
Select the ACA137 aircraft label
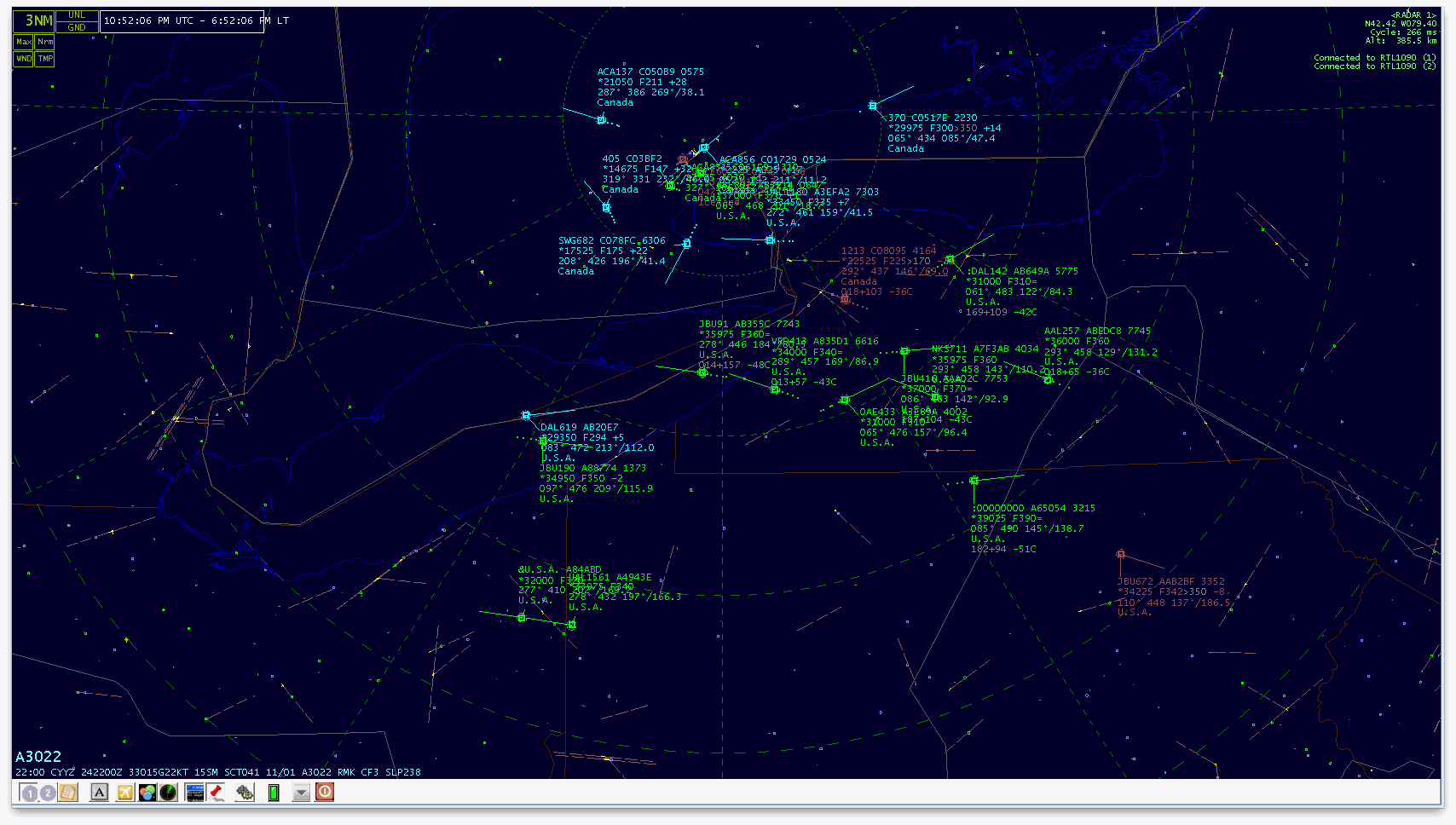[651, 87]
